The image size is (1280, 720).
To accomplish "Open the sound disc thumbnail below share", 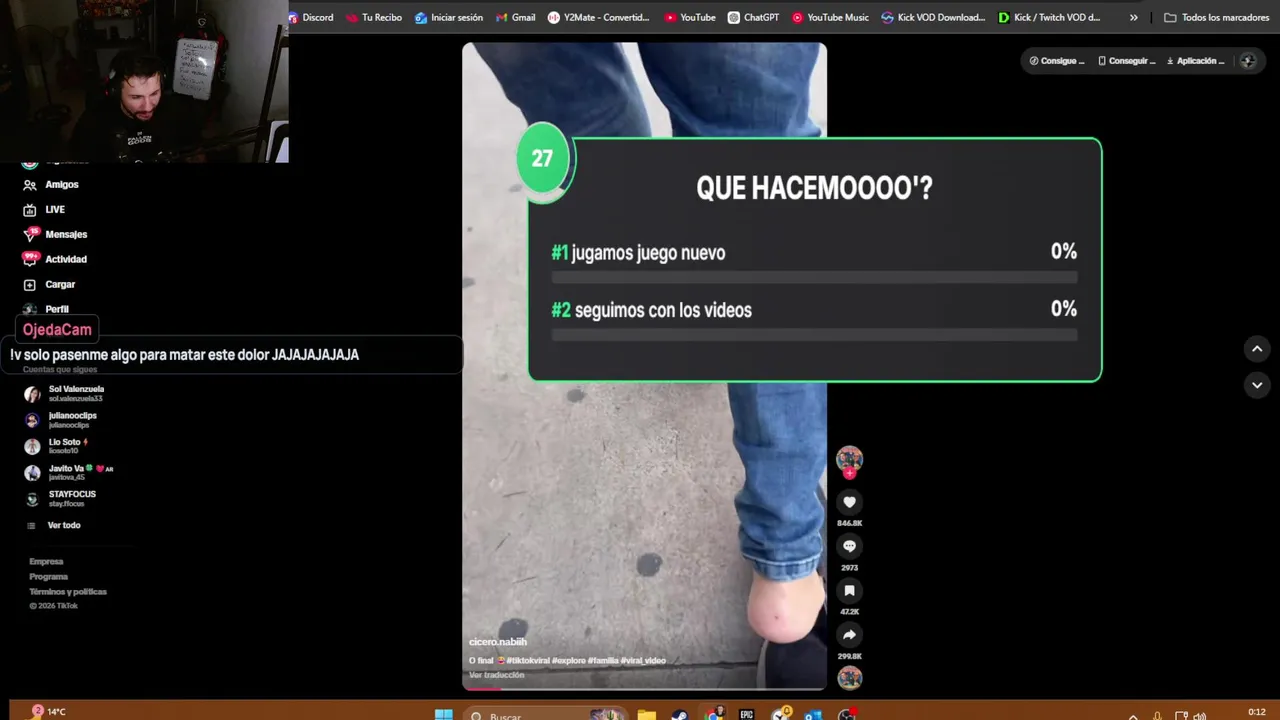I will coord(849,678).
